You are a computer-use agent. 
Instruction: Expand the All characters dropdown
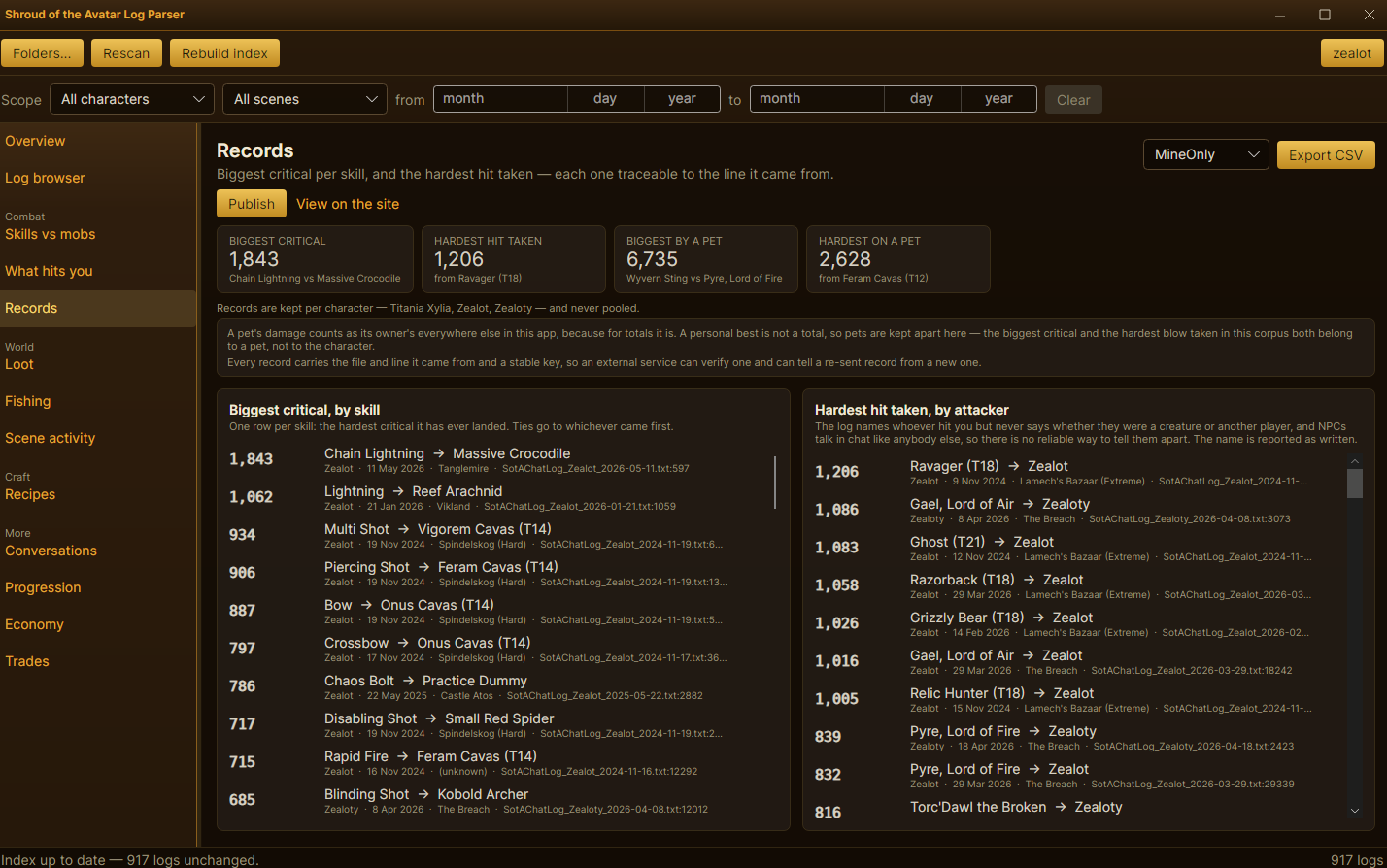coord(132,99)
